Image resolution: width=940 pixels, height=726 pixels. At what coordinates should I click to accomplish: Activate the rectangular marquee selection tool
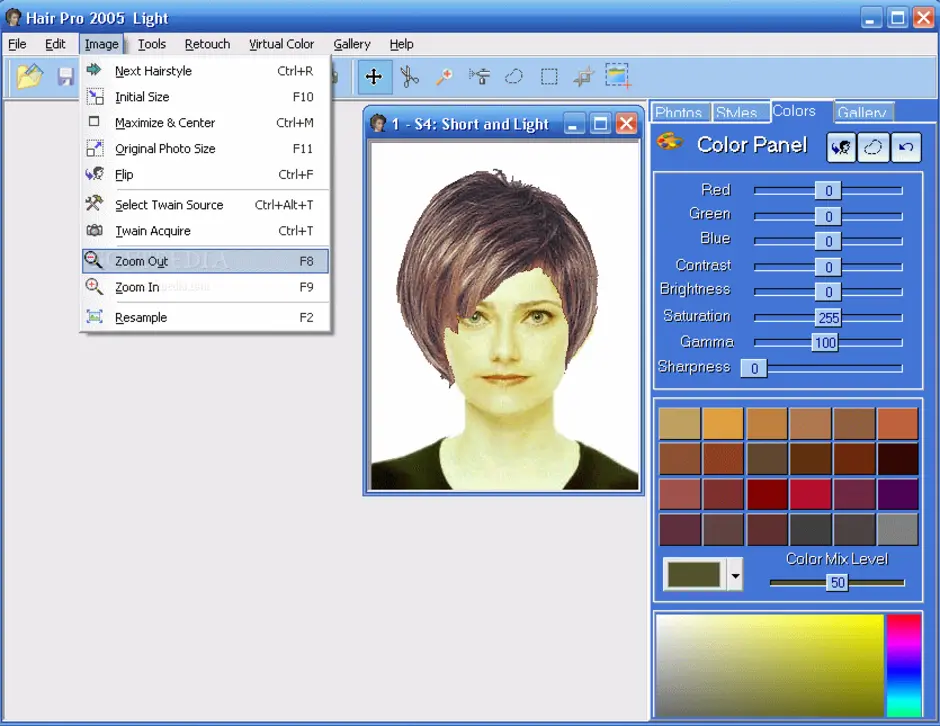coord(549,77)
